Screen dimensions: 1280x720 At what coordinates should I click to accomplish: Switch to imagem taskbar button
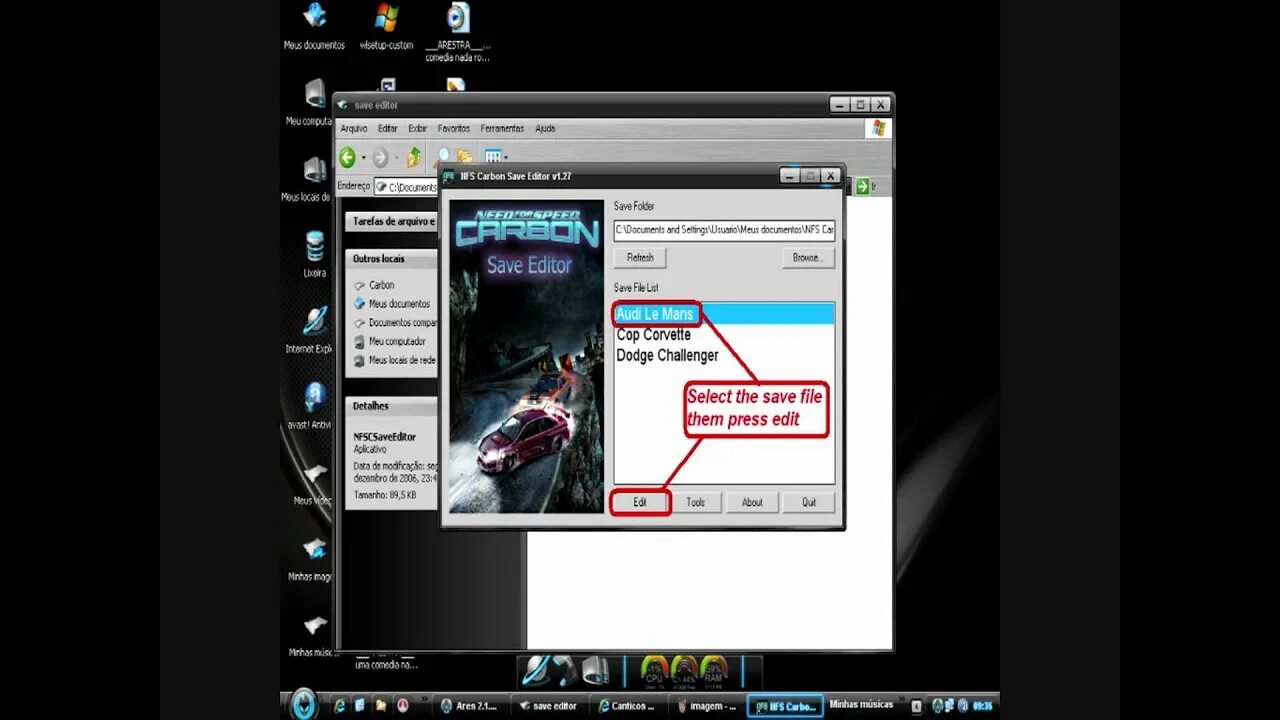[x=706, y=706]
